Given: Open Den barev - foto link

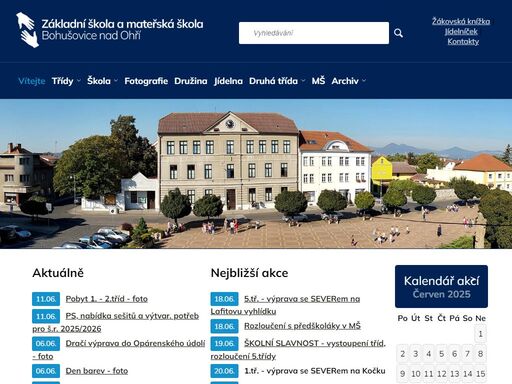Looking at the screenshot, I should tap(97, 371).
